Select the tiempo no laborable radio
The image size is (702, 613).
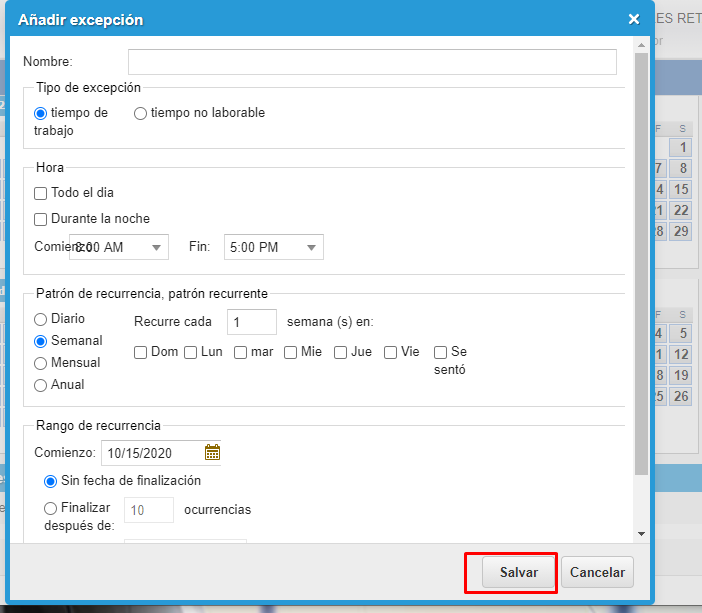pos(141,113)
